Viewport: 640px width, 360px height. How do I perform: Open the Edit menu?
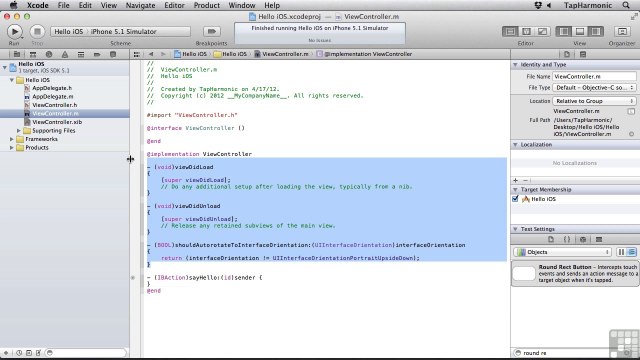coord(85,5)
